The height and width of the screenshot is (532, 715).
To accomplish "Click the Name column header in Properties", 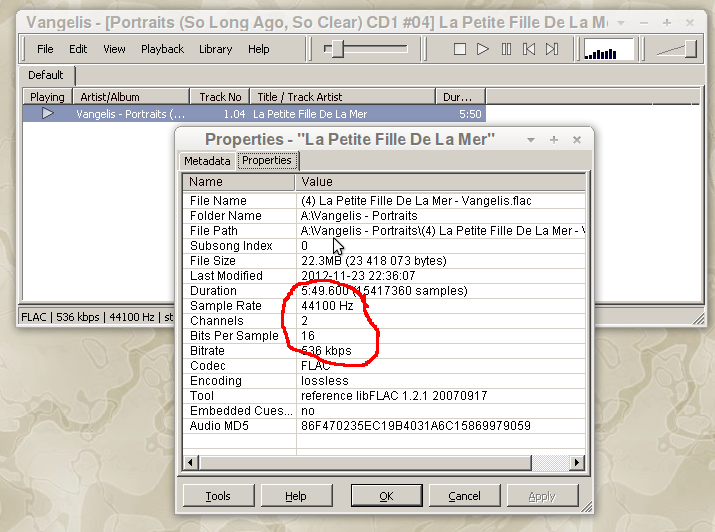I will coord(238,181).
